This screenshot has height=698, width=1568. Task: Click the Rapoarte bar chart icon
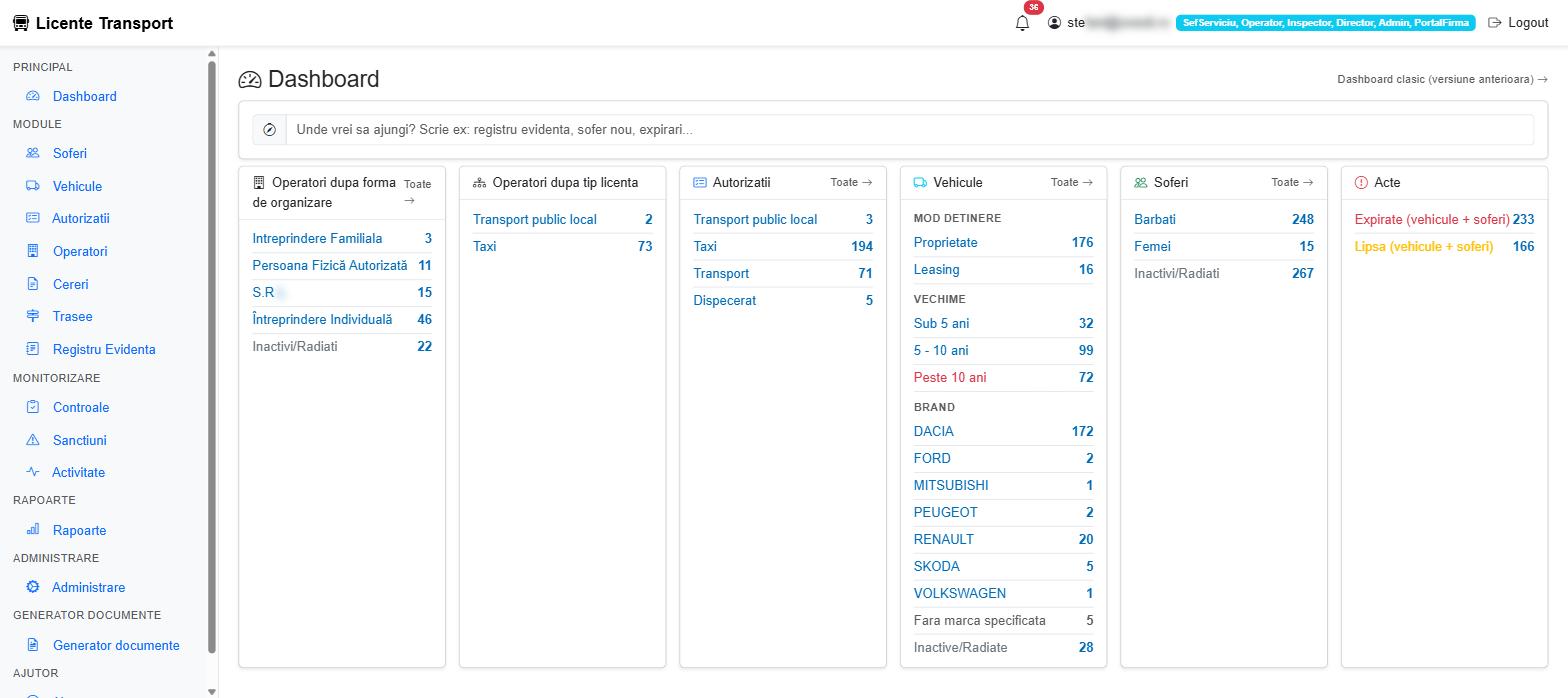[33, 530]
